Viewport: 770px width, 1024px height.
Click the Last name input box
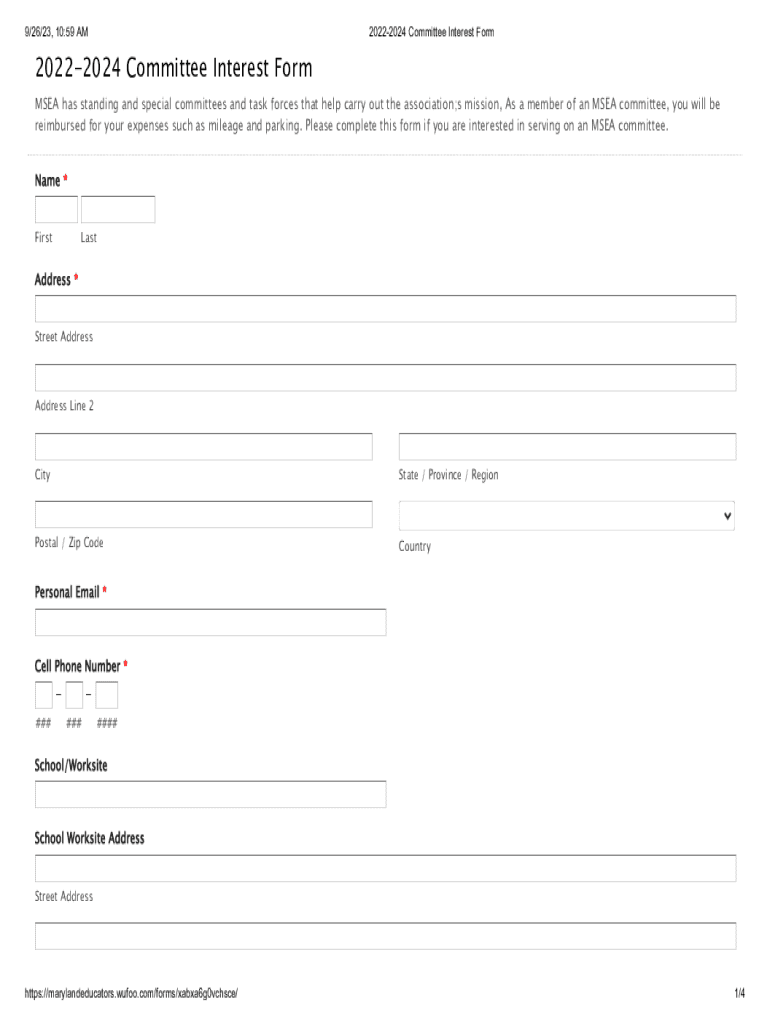coord(118,209)
